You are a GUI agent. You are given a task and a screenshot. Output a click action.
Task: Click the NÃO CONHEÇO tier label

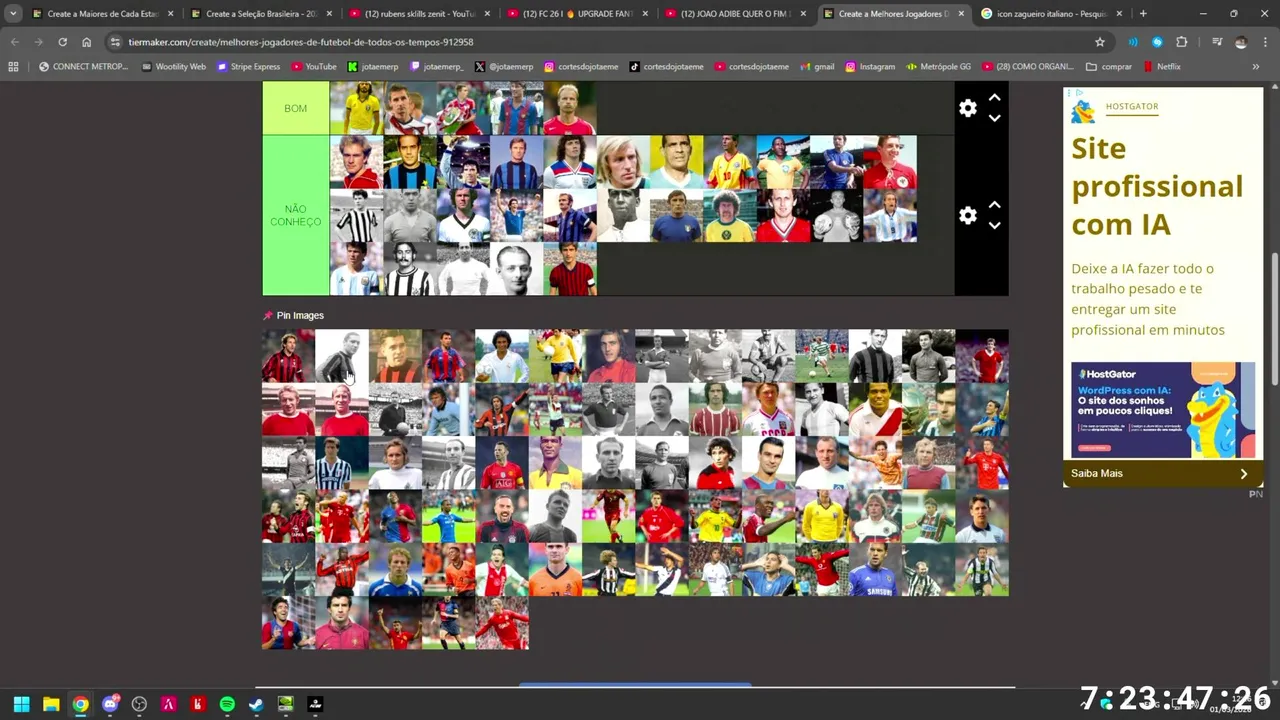(x=296, y=215)
